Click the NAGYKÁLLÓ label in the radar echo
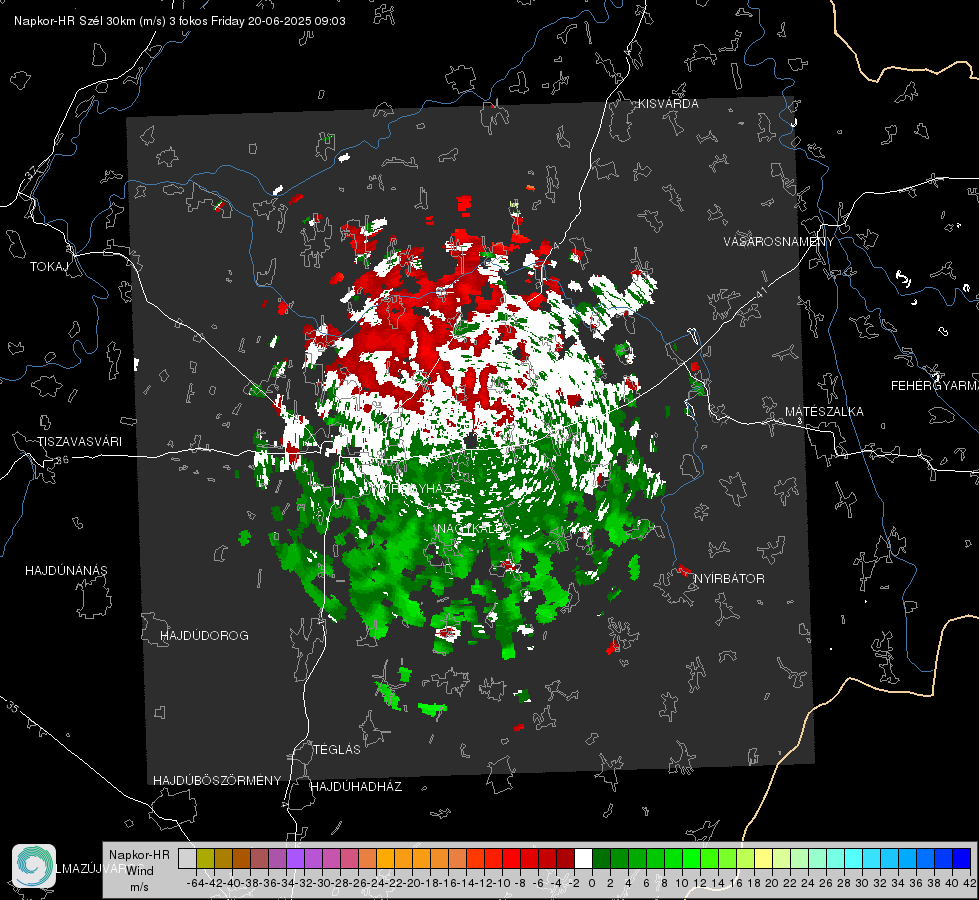The width and height of the screenshot is (979, 900). coord(474,529)
